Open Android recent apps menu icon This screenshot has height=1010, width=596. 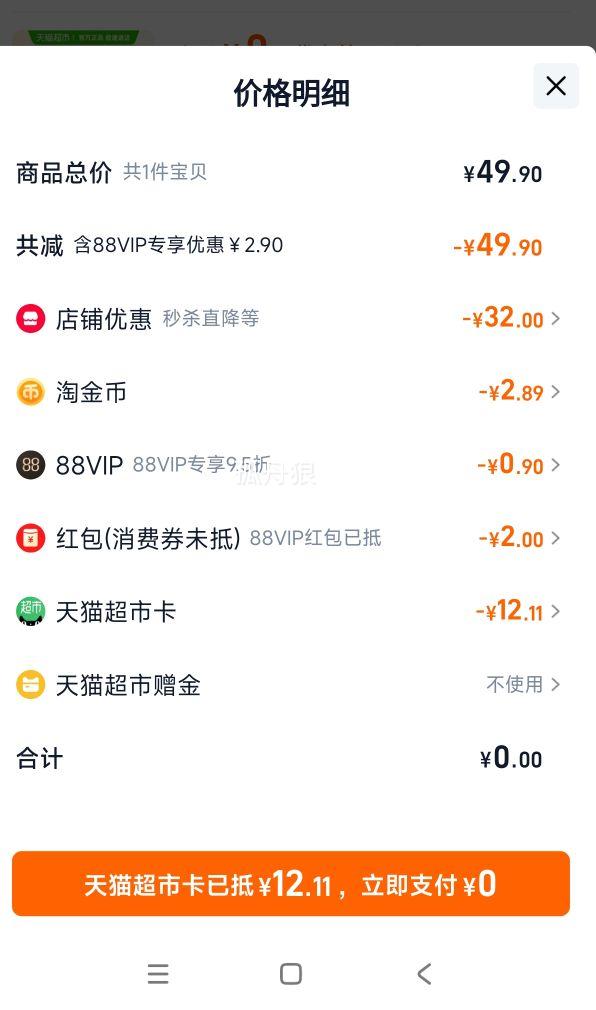click(x=158, y=973)
